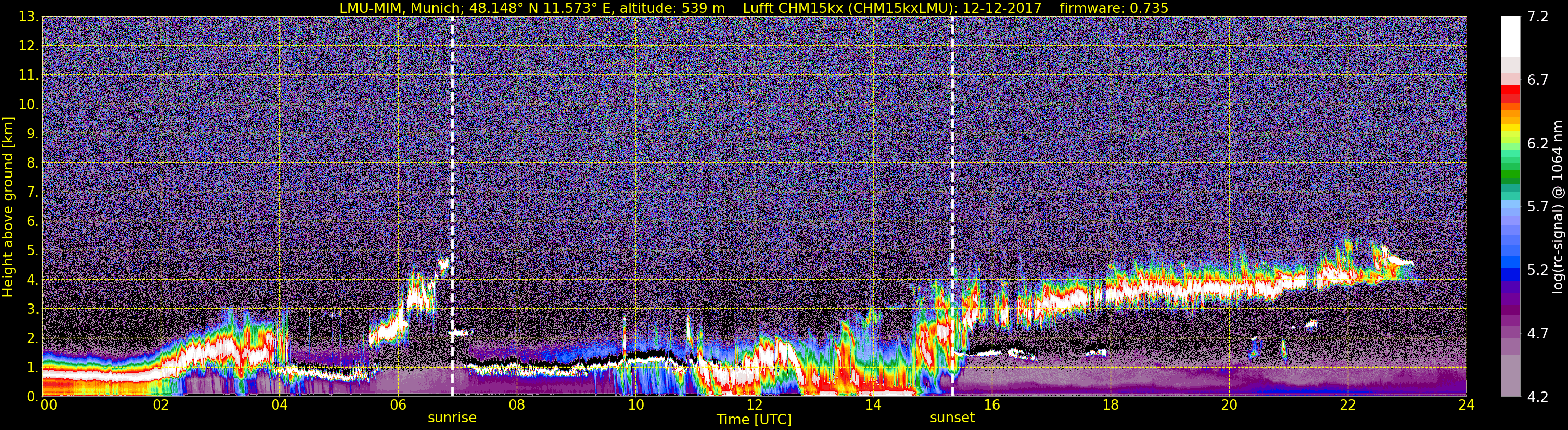
Task: Click the white dashed sunset marker line
Action: pyautogui.click(x=952, y=207)
